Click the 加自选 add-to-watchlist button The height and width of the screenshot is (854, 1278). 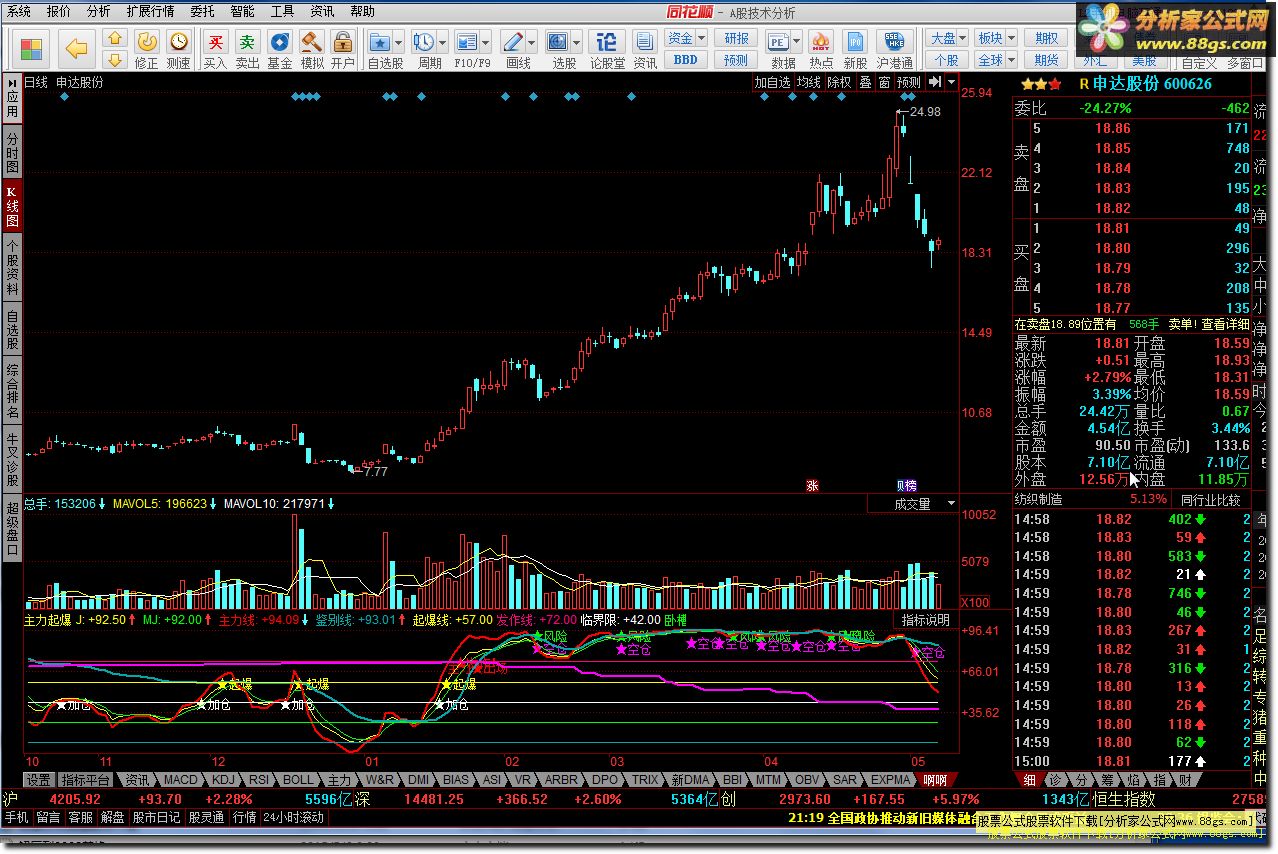click(772, 82)
